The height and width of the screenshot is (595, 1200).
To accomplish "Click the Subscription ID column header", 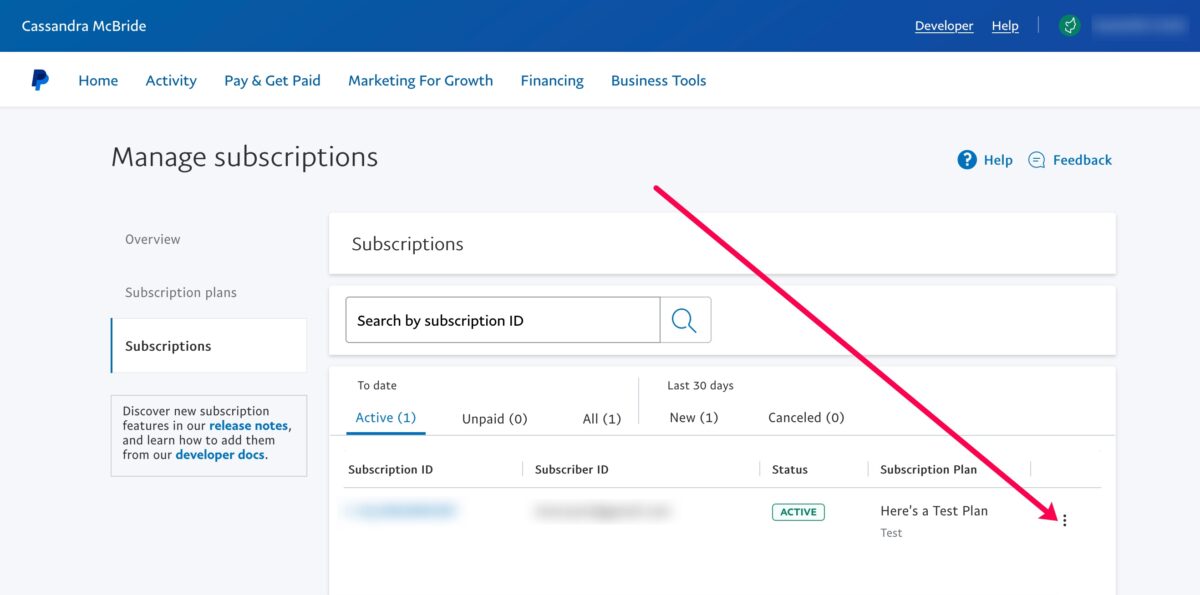I will (391, 470).
